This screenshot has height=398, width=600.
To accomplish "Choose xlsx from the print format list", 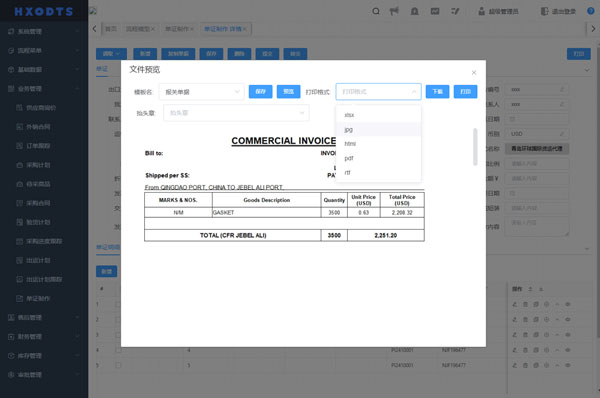I will point(378,115).
